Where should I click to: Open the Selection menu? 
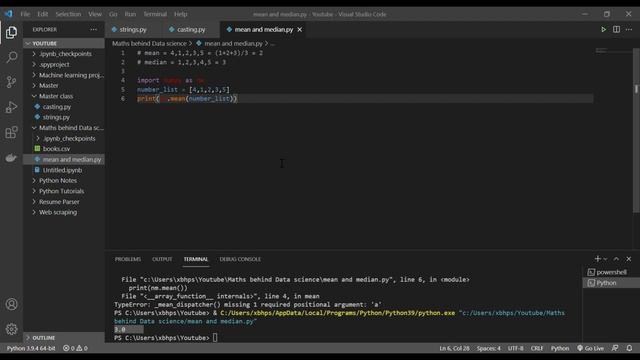(x=68, y=14)
